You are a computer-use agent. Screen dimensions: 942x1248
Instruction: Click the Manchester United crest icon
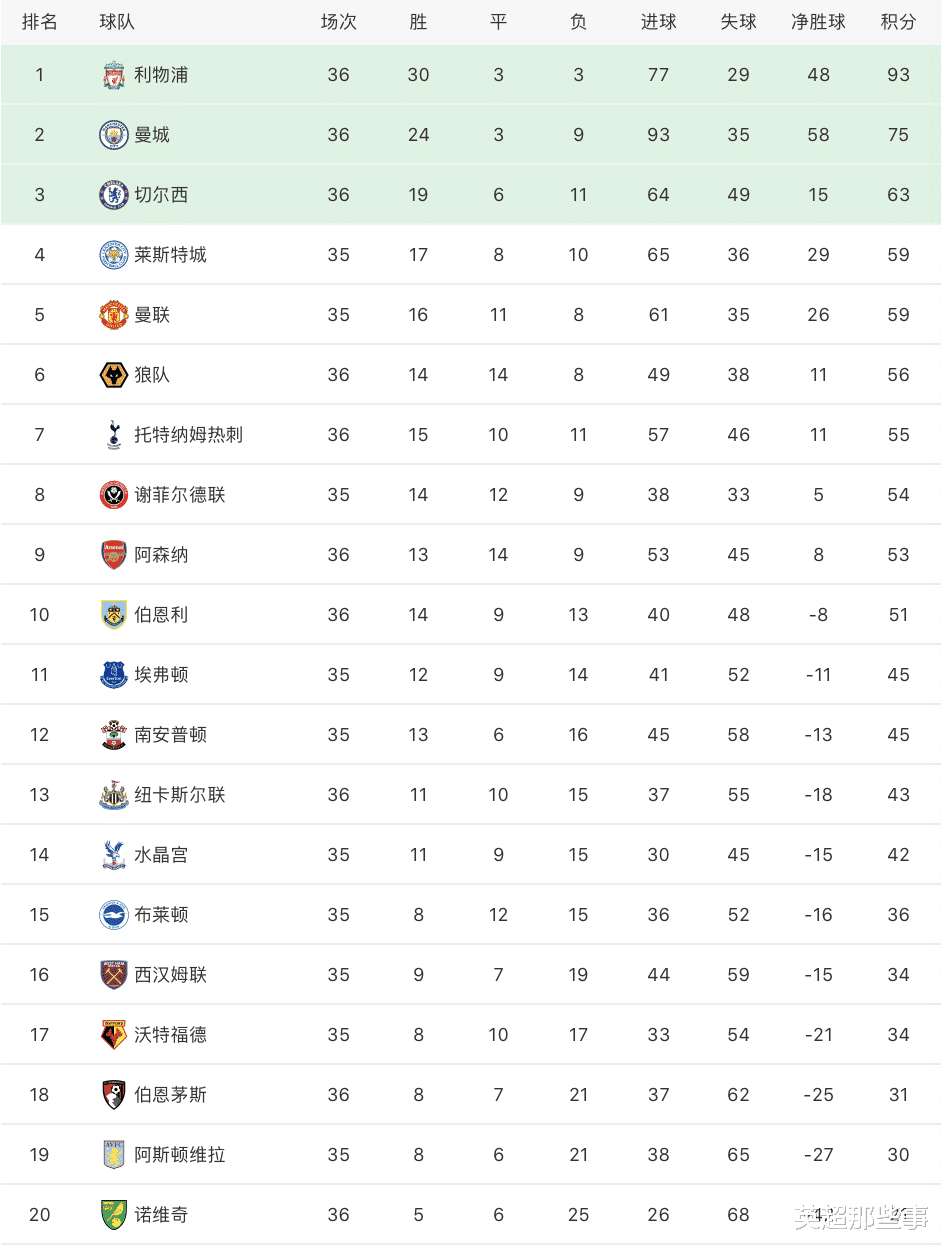(114, 315)
